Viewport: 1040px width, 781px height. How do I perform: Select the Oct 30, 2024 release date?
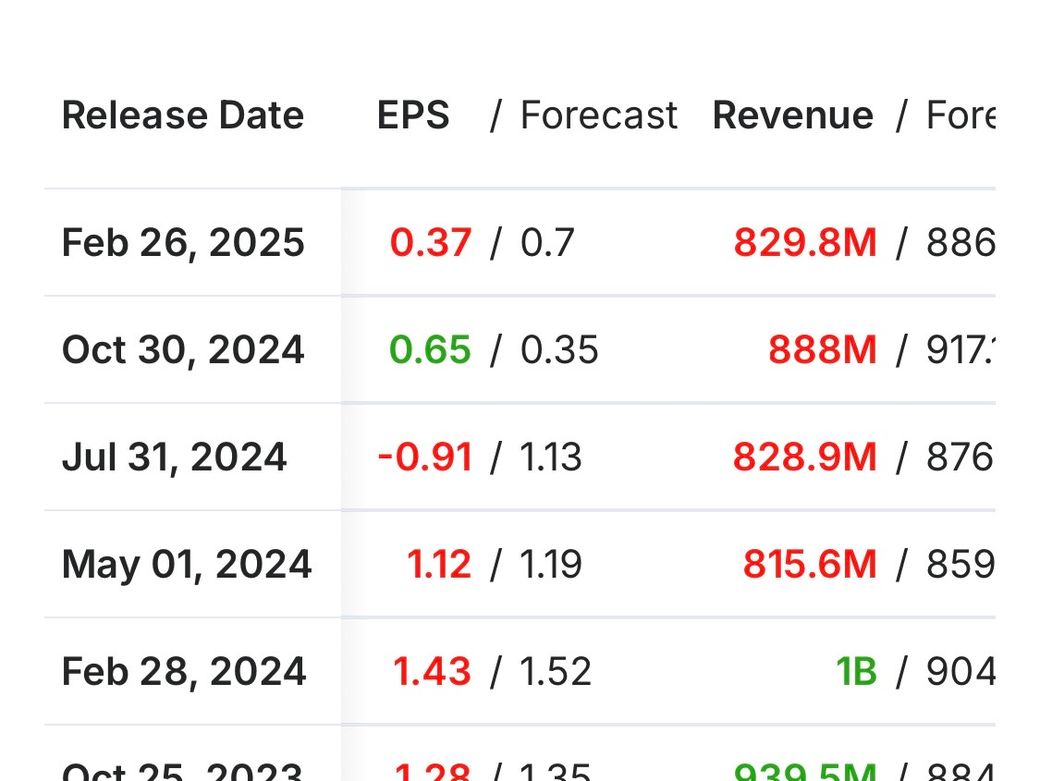tap(183, 350)
